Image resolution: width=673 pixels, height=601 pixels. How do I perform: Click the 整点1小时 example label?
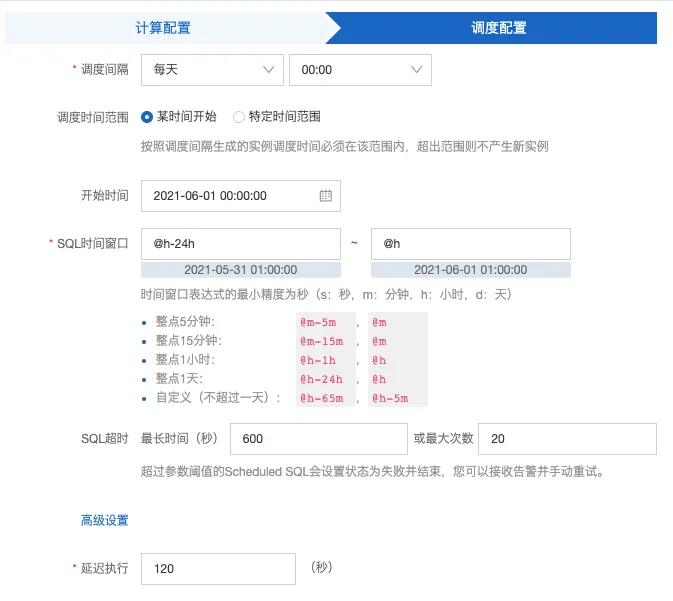[x=185, y=360]
